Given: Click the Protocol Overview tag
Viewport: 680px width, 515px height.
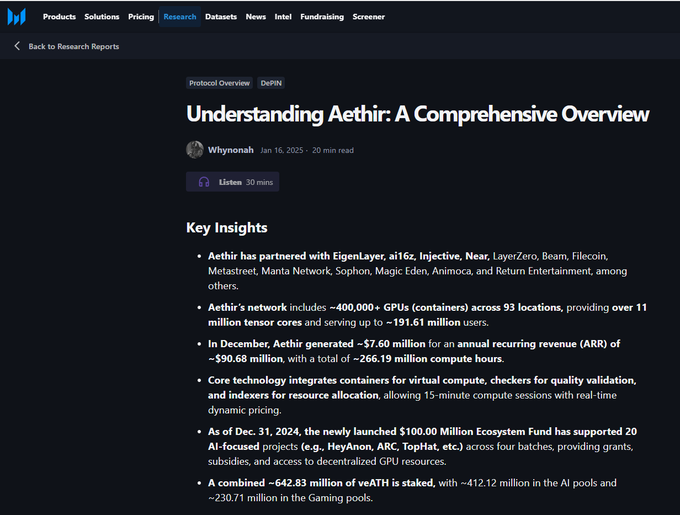Looking at the screenshot, I should tap(219, 83).
